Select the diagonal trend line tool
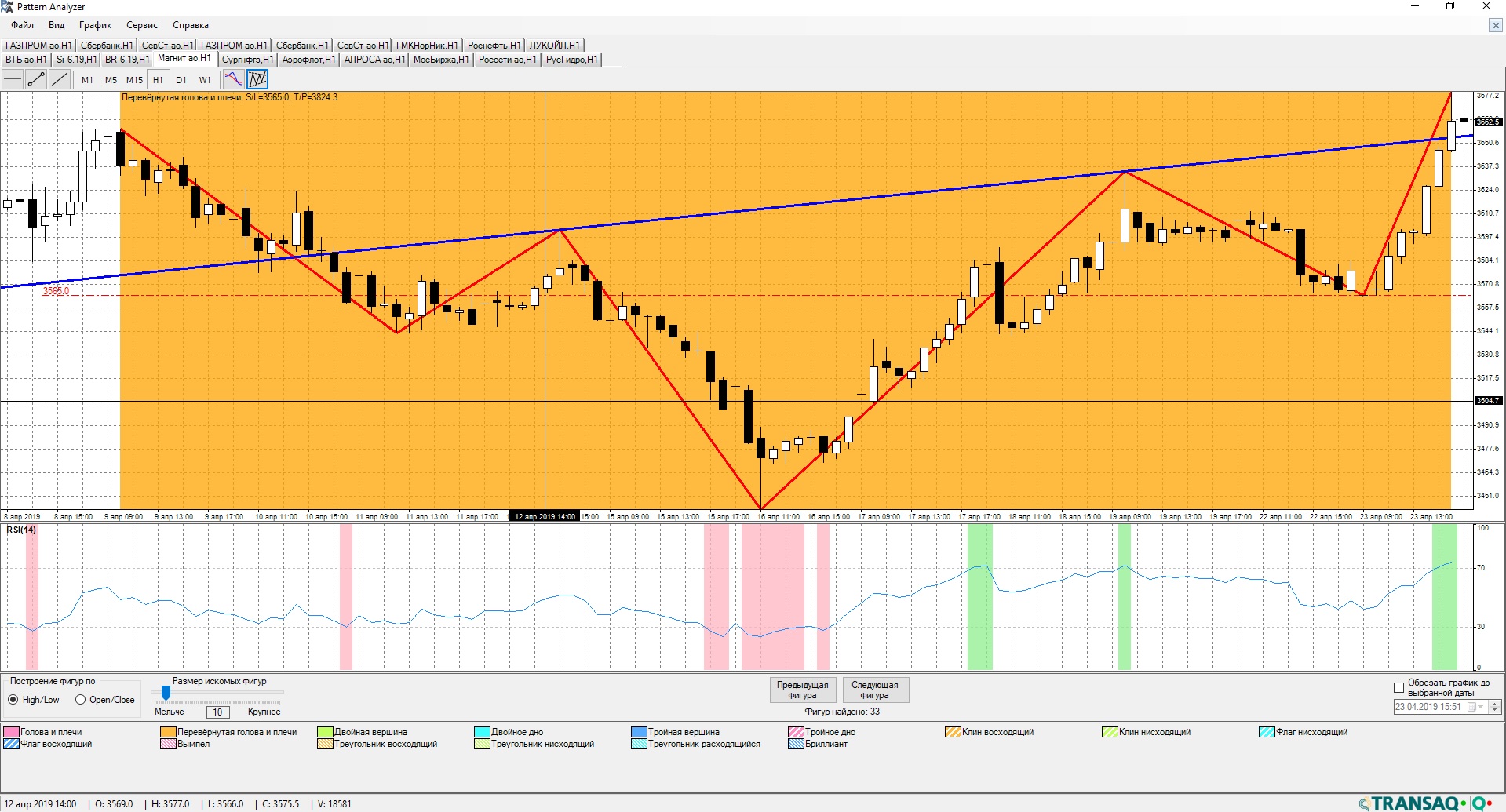 60,79
